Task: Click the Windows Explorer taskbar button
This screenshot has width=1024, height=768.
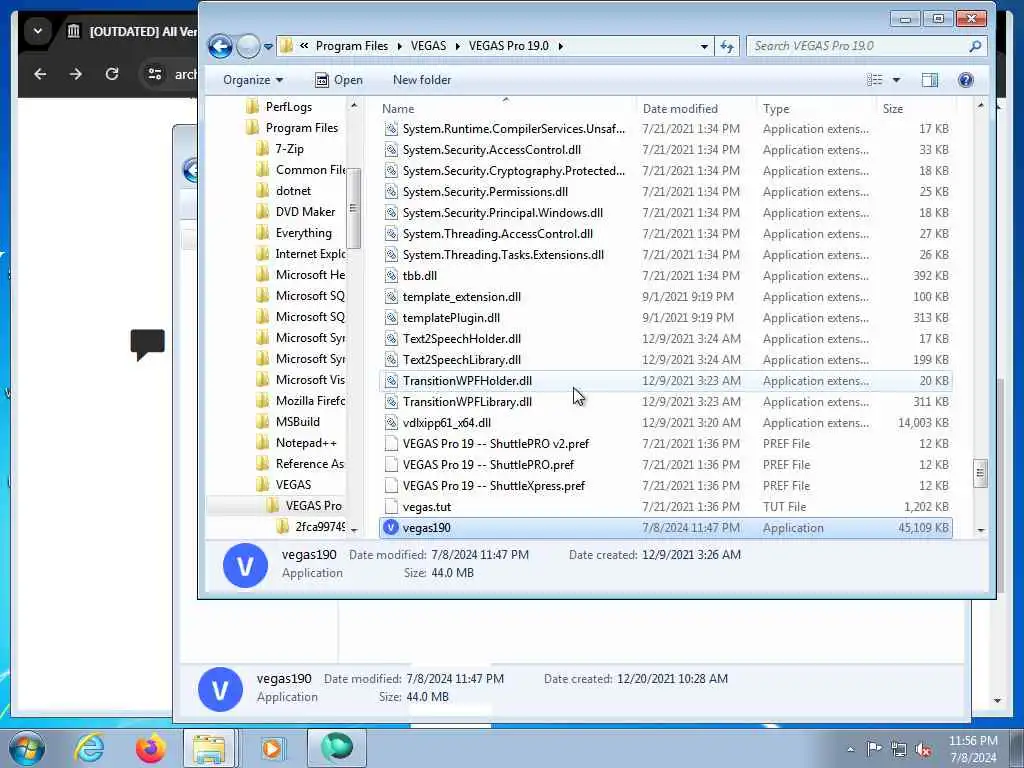Action: (x=208, y=748)
